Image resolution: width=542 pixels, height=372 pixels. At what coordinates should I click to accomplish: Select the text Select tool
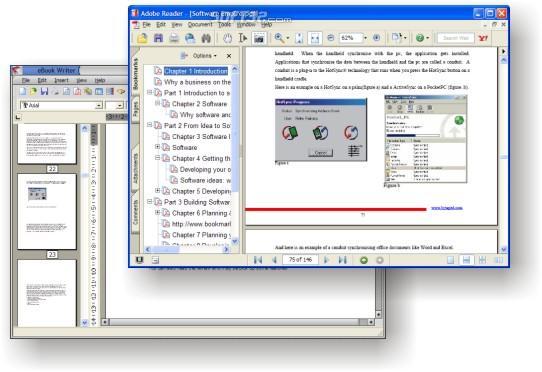tap(243, 38)
